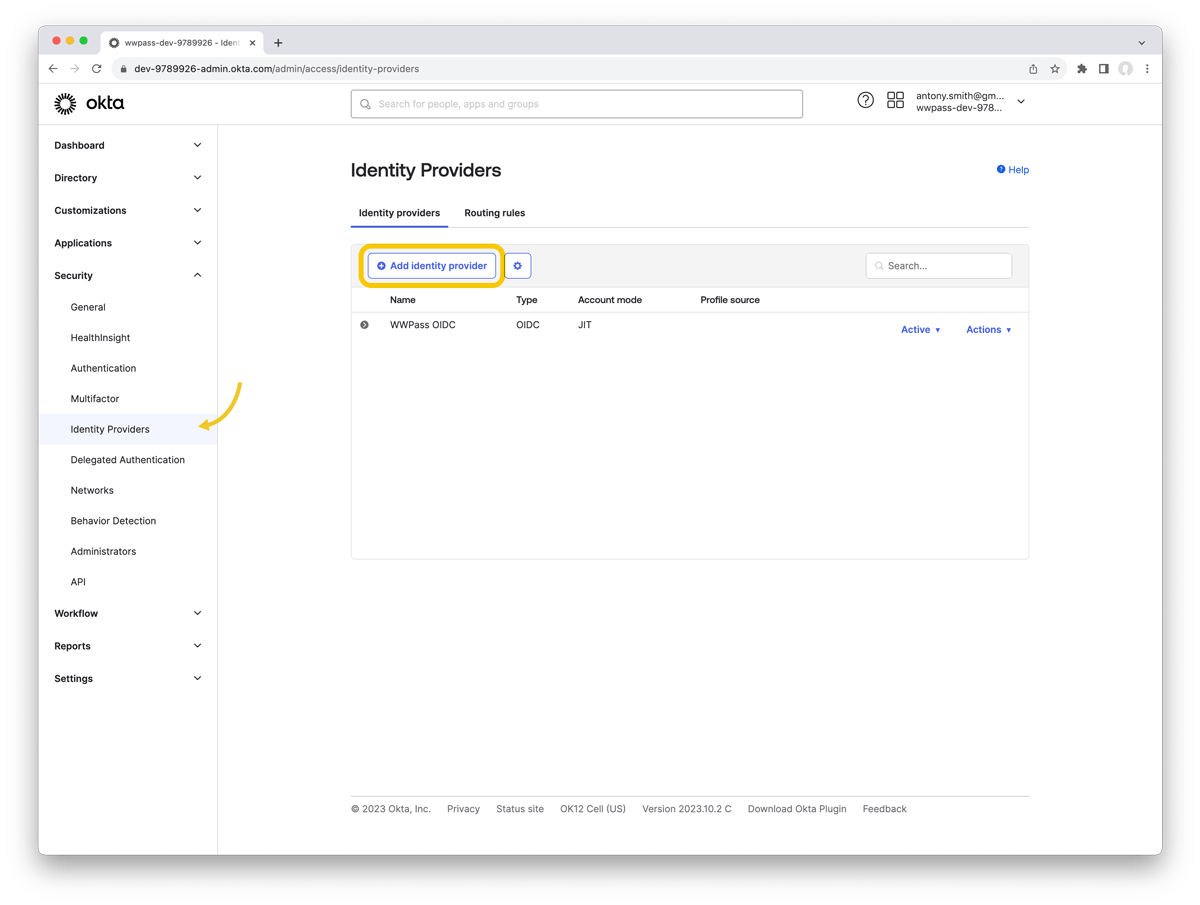The image size is (1200, 905).
Task: Open the browser extensions puzzle icon
Action: pos(1081,69)
